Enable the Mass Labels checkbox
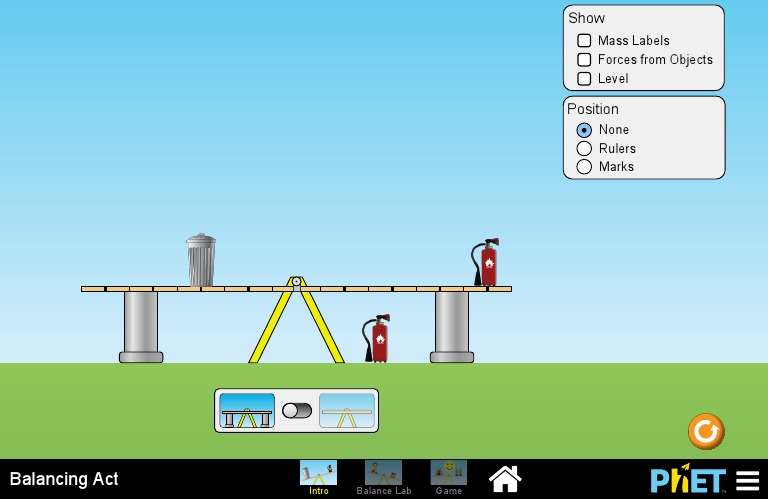The image size is (768, 499). click(584, 40)
